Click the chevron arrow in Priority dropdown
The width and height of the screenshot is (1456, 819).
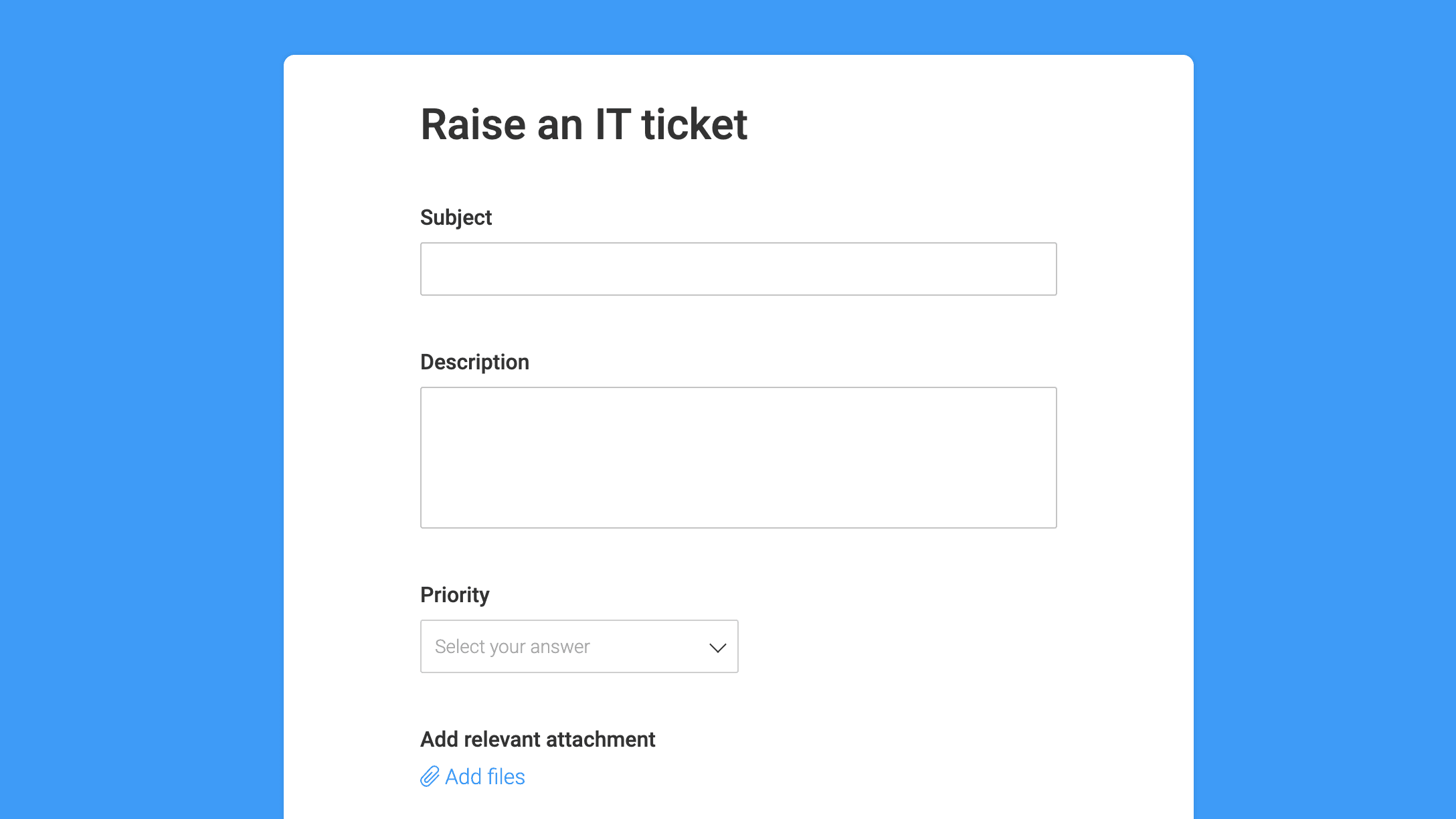tap(717, 647)
